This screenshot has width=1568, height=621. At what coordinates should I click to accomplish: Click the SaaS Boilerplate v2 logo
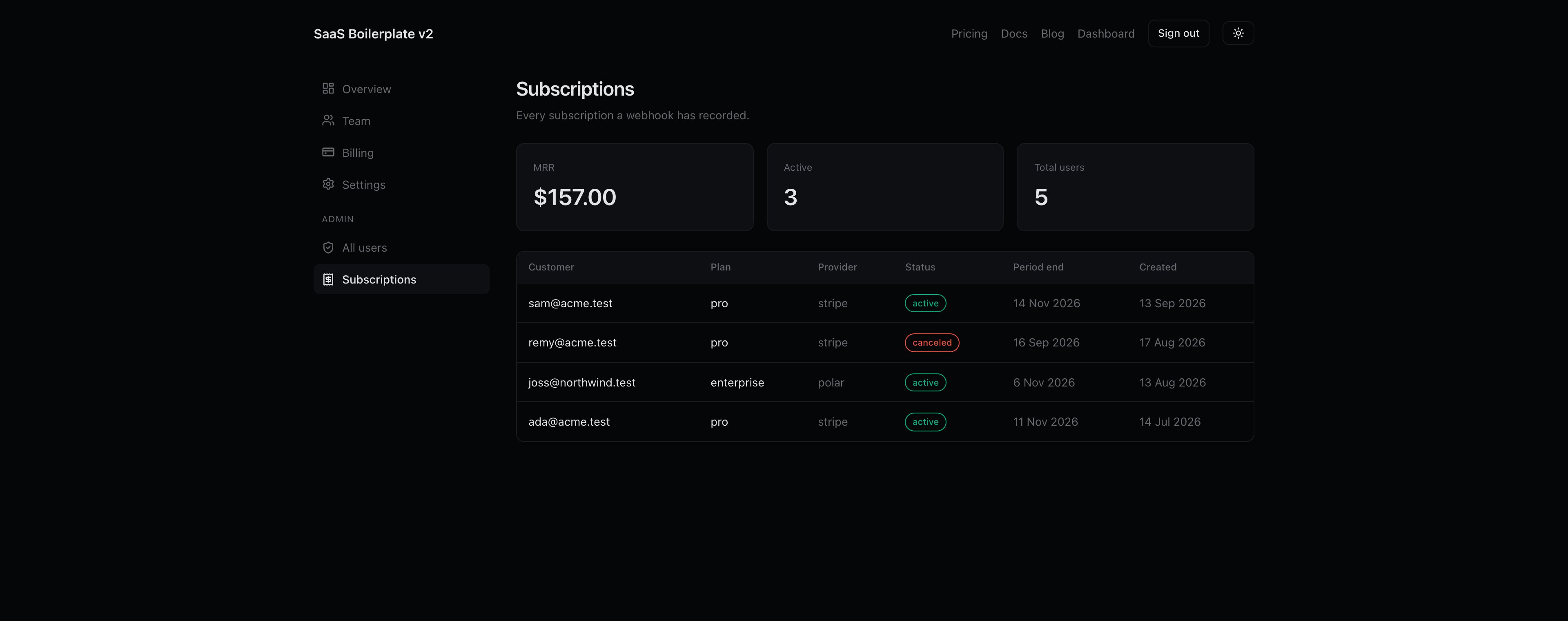(x=373, y=34)
